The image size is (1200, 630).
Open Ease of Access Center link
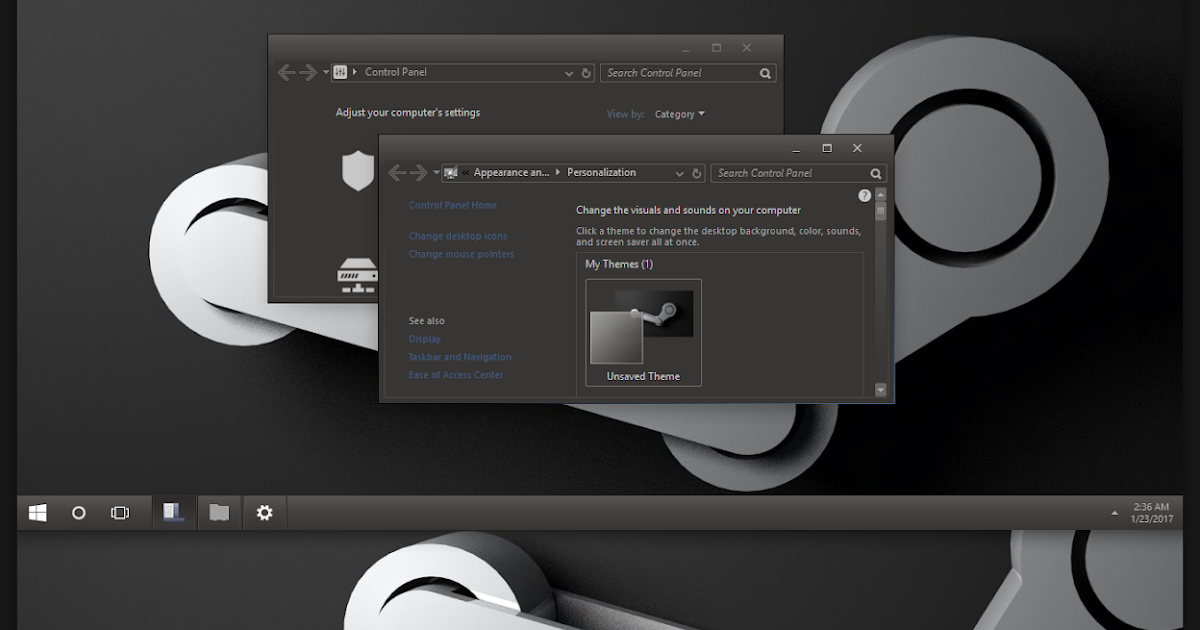(x=456, y=375)
